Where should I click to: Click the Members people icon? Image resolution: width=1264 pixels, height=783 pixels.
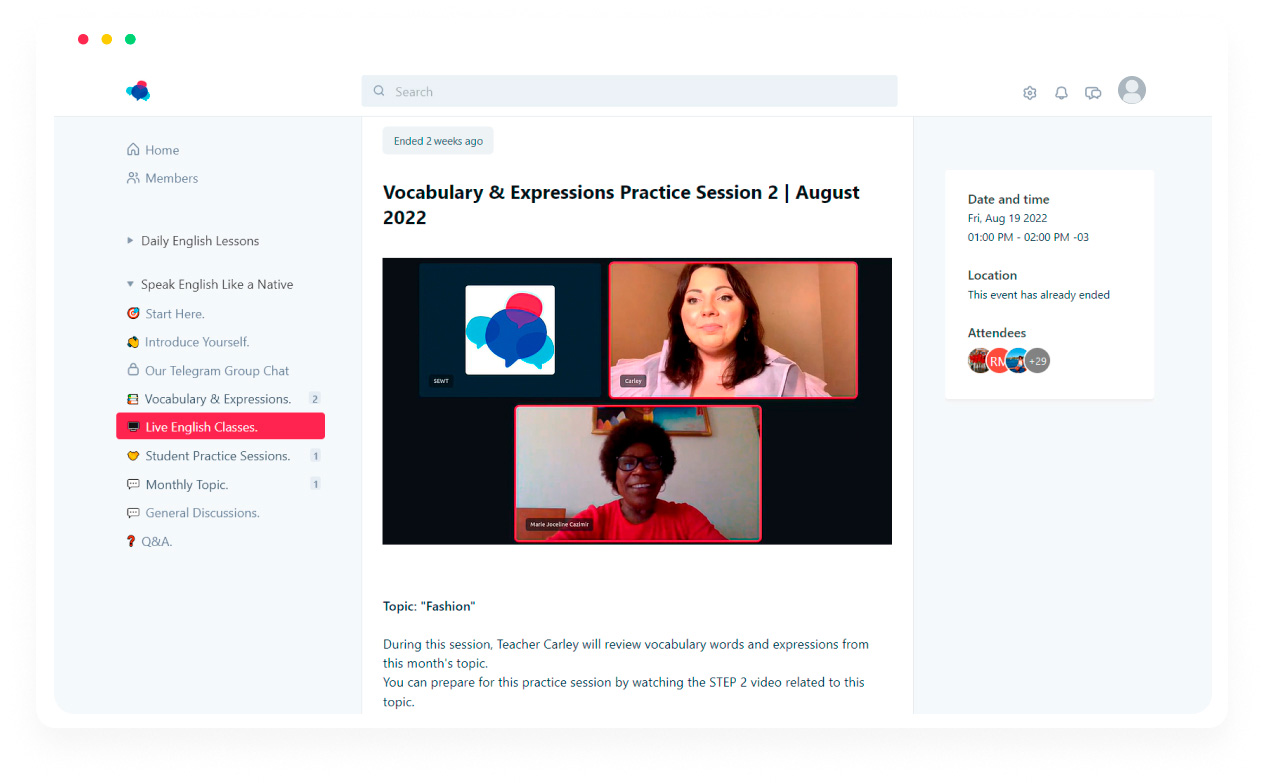coord(133,178)
